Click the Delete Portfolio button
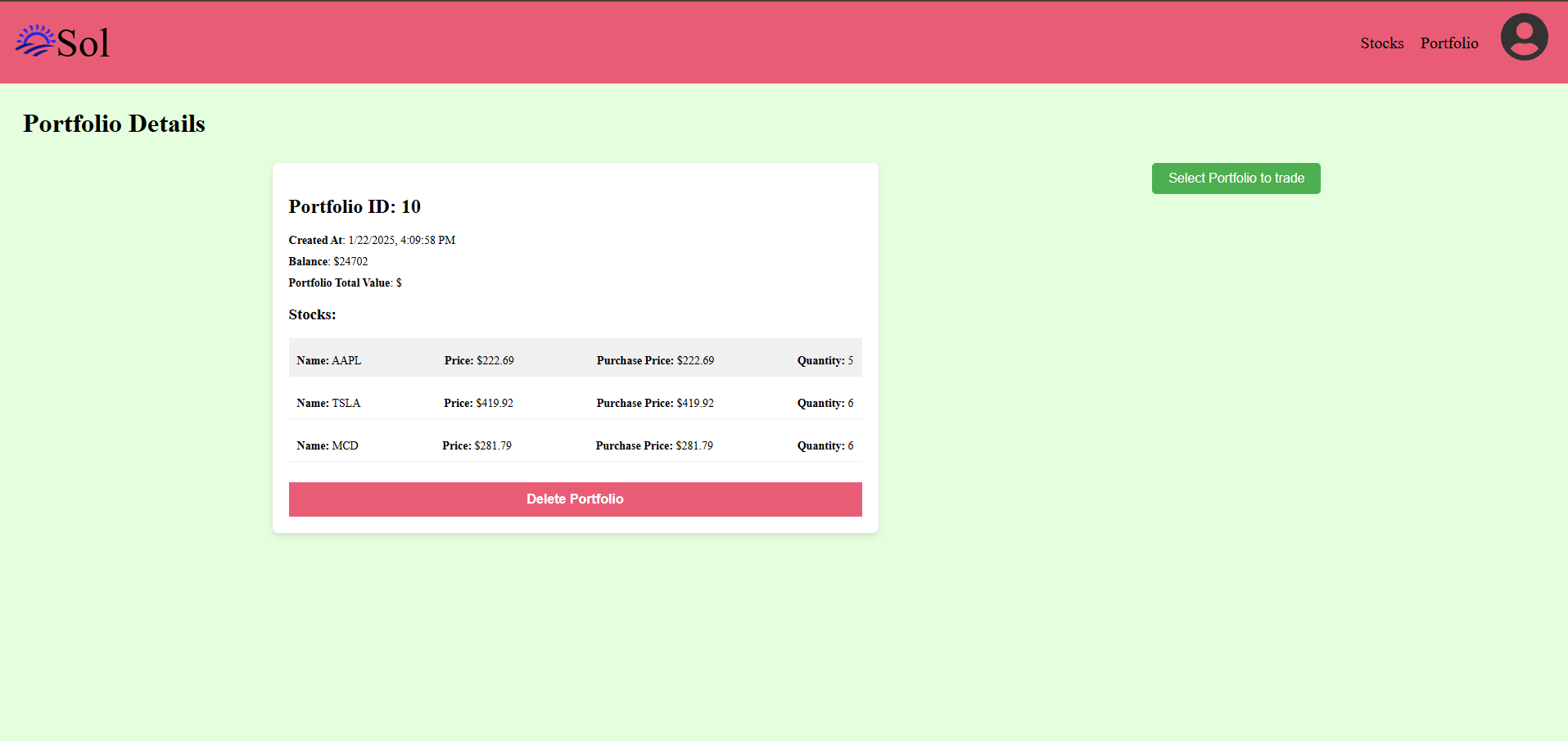The image size is (1568, 741). (575, 499)
